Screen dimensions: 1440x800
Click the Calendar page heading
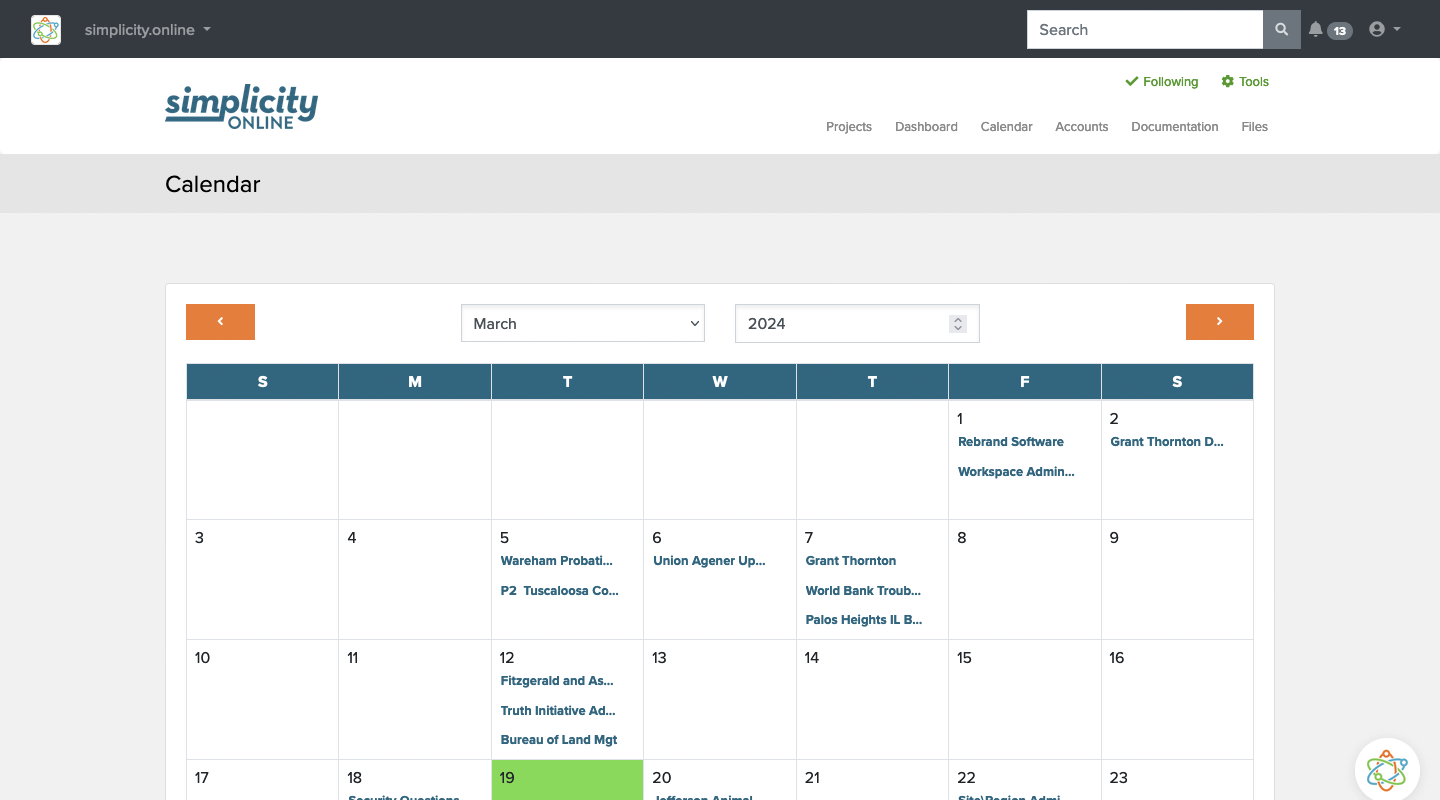click(x=213, y=184)
